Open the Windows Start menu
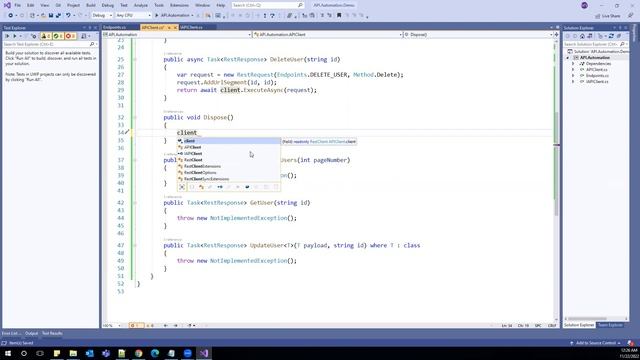Viewport: 640px width, 360px height. click(x=7, y=353)
